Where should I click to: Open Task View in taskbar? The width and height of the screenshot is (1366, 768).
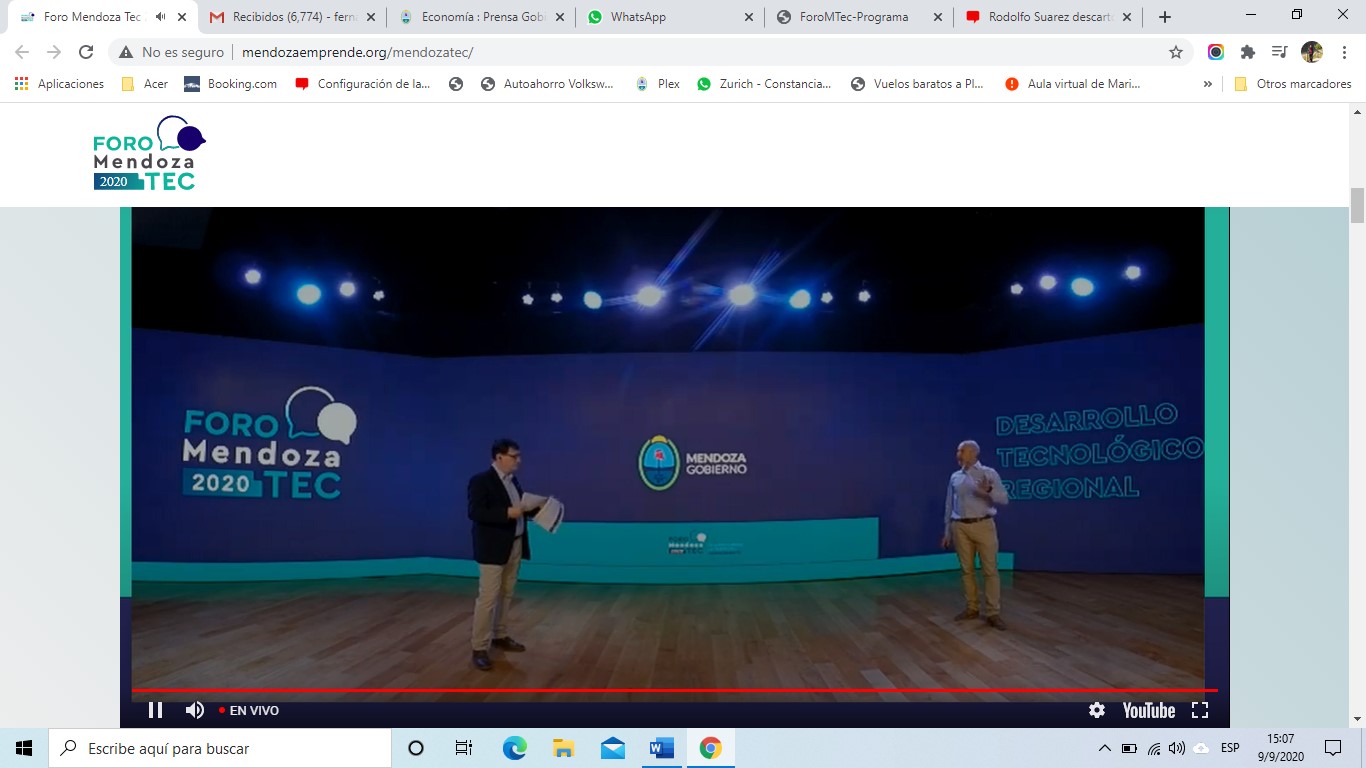coord(464,748)
